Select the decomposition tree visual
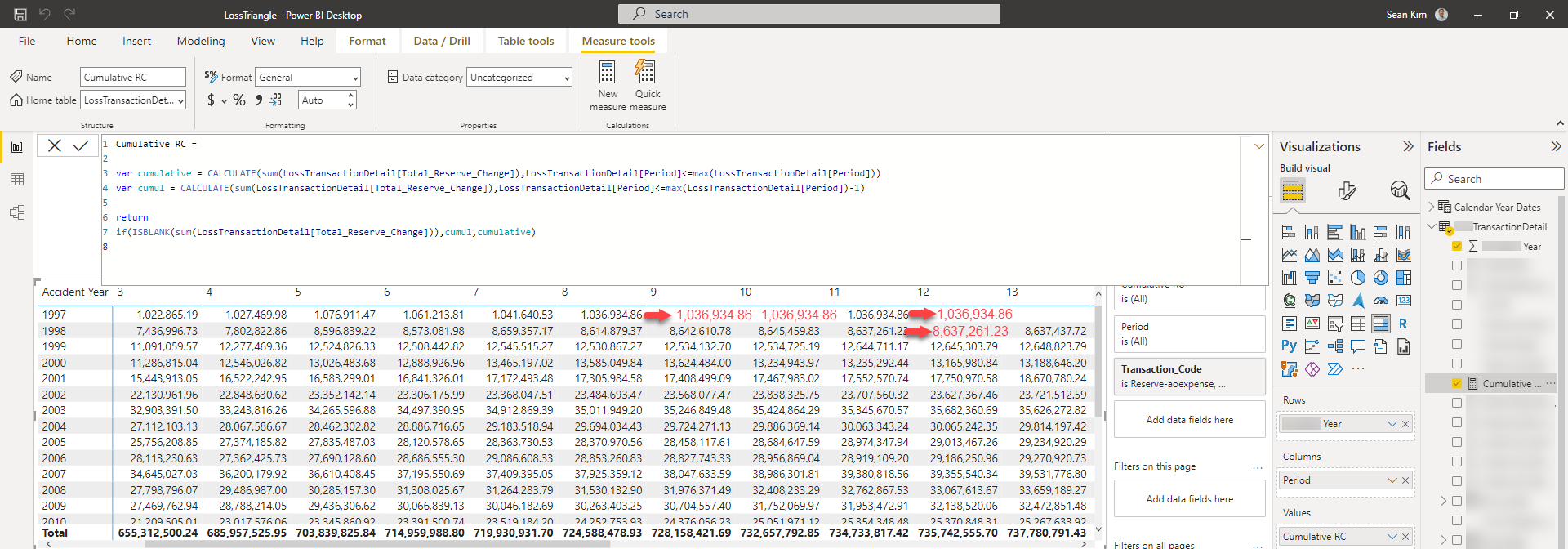This screenshot has height=549, width=1568. (1335, 346)
